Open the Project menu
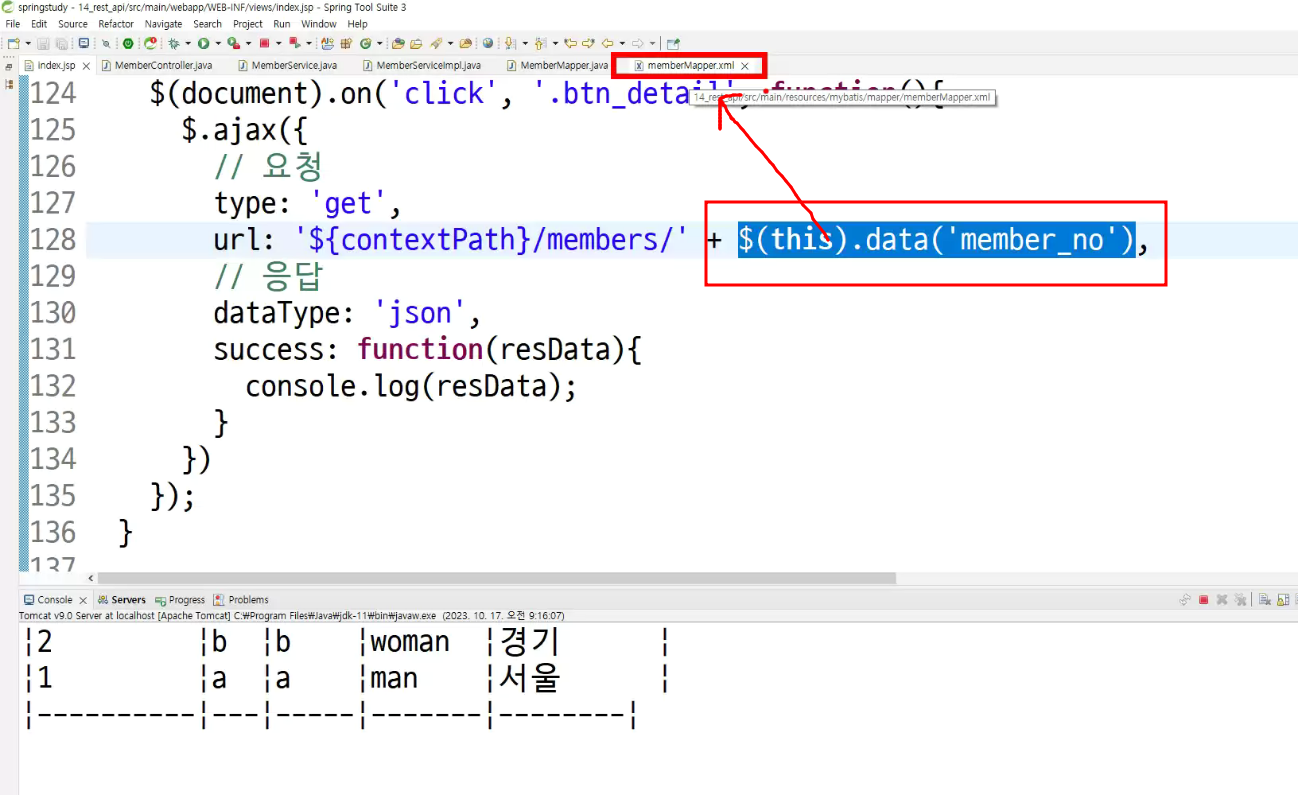 248,24
